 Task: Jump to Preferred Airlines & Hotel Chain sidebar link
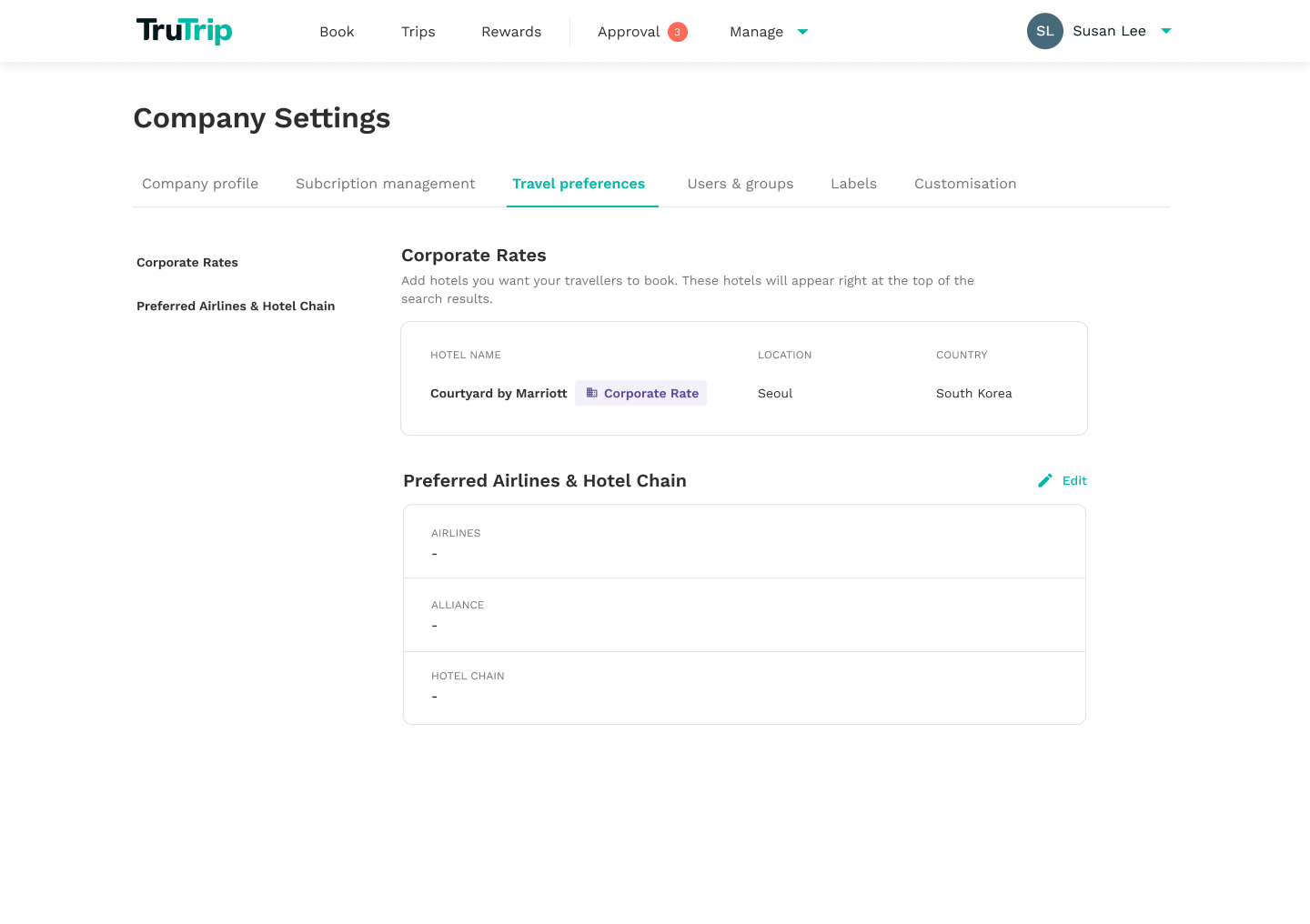pos(236,306)
